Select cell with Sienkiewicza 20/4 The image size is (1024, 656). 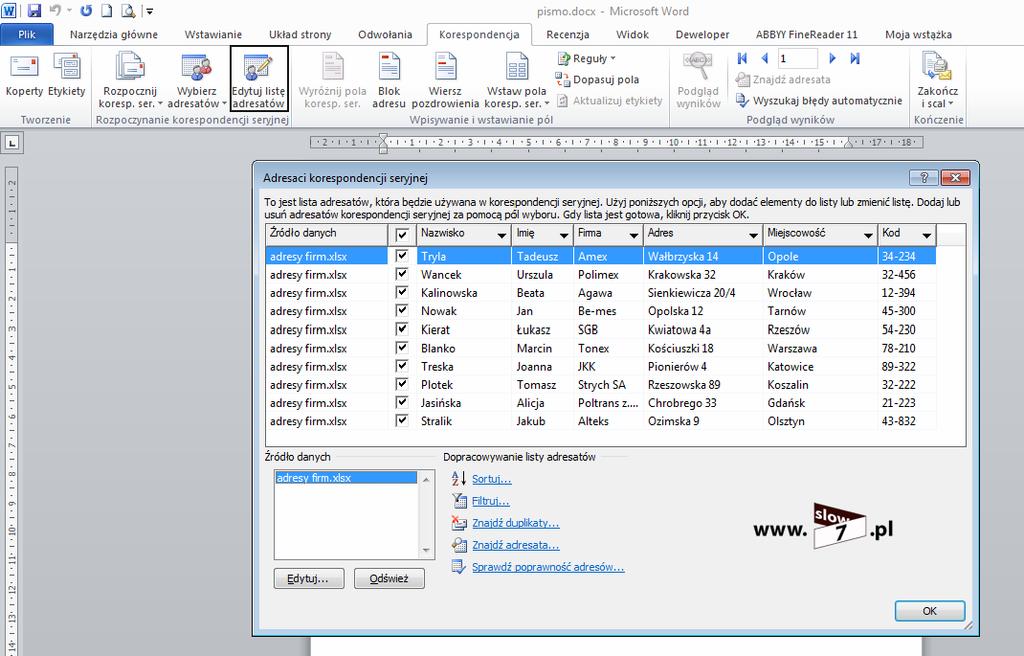pyautogui.click(x=702, y=293)
